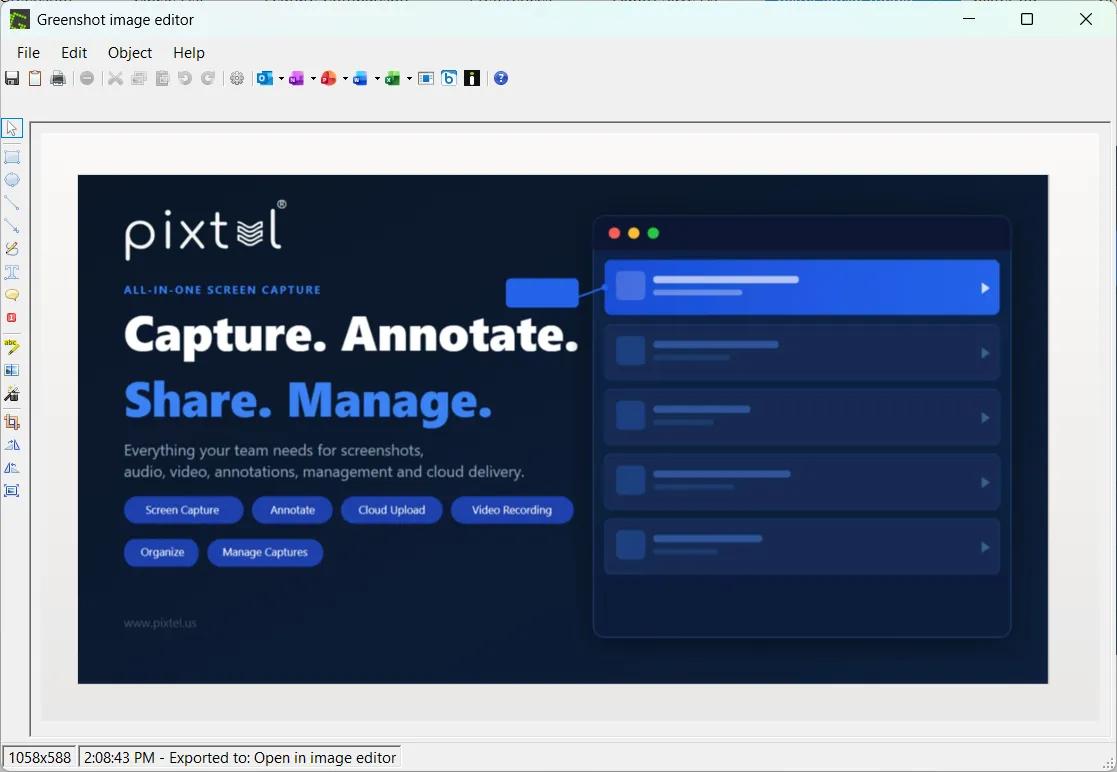Click the Save image icon
Screen dimensions: 1117x772
click(x=12, y=78)
